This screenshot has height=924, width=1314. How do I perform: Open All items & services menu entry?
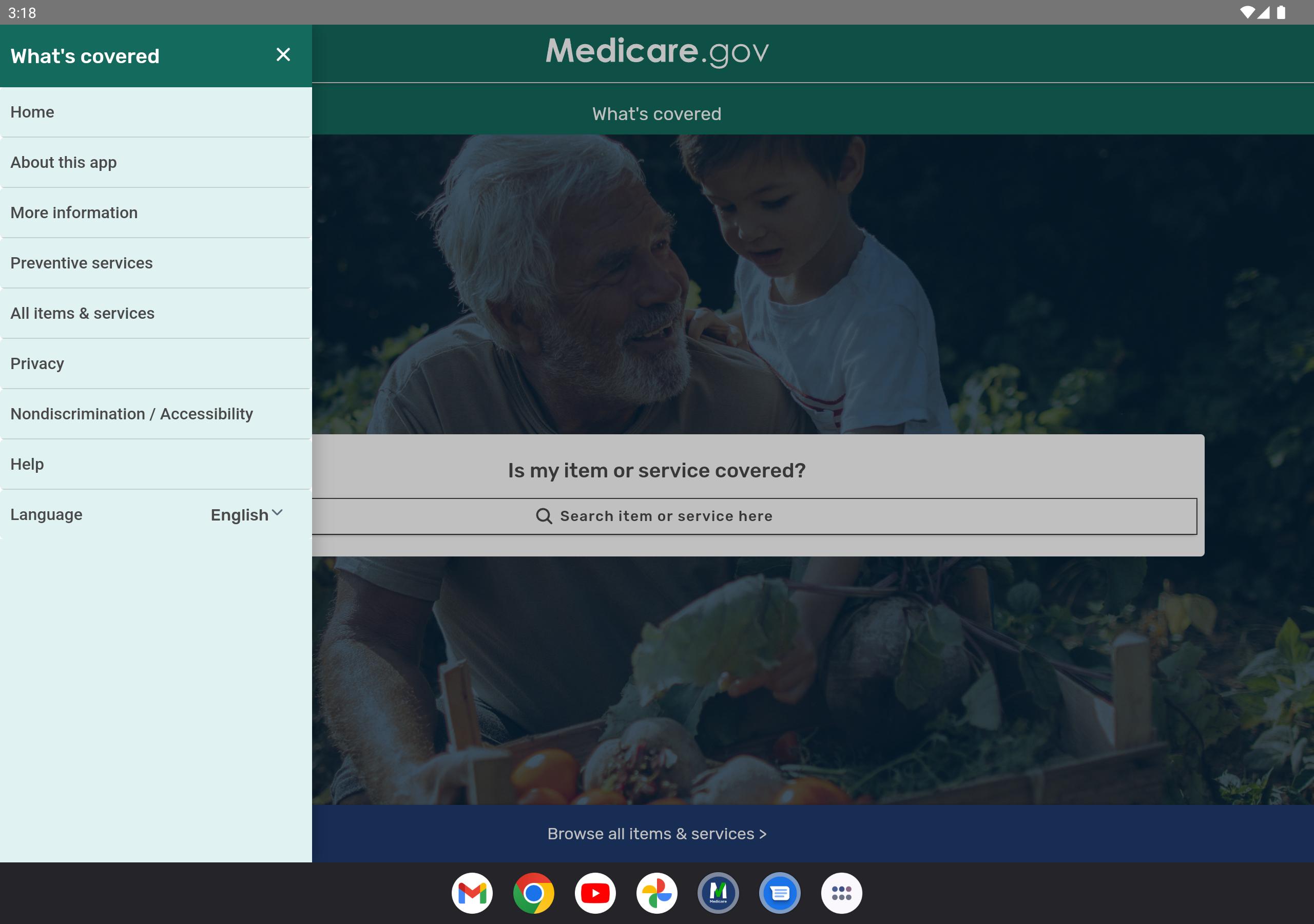[x=156, y=314]
